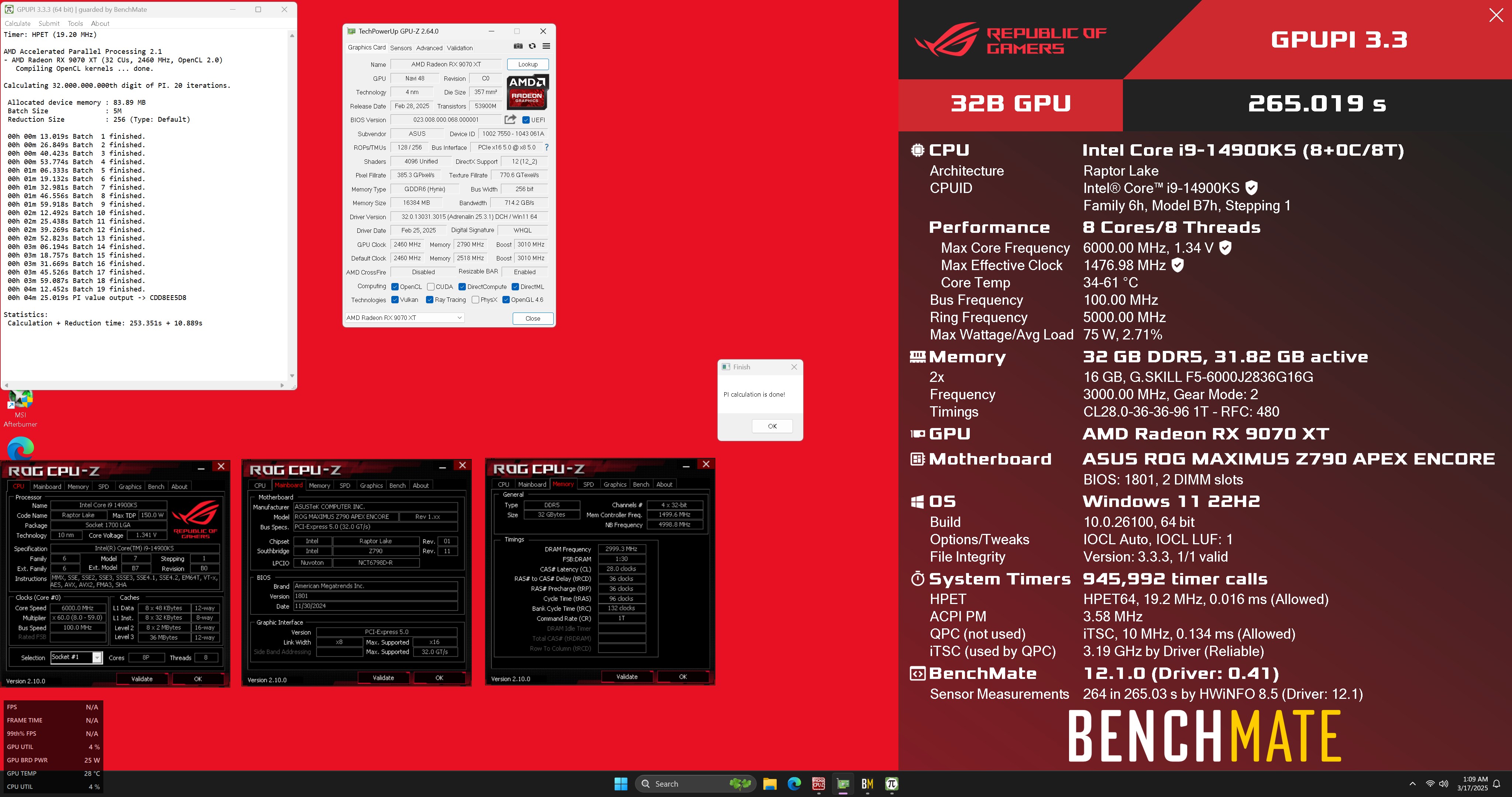This screenshot has height=797, width=1512.
Task: Open the Graphics tab in the CPU-Z Memory window
Action: tap(615, 484)
